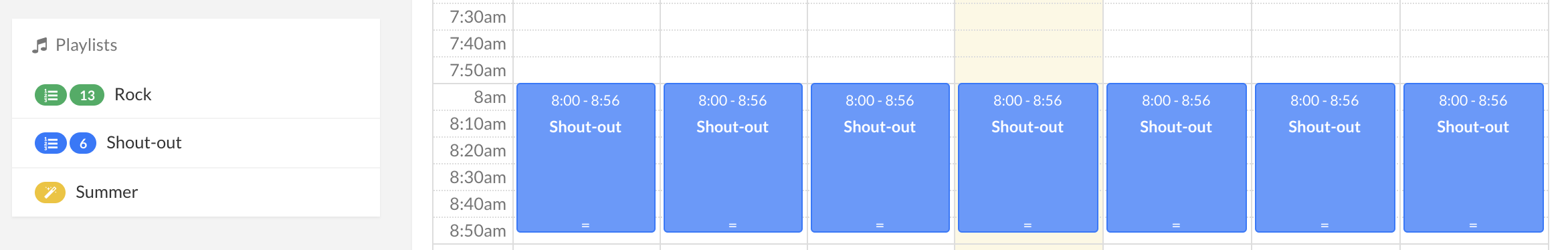
Task: Click resize handle of the leftmost Shout-out event
Action: pyautogui.click(x=585, y=226)
